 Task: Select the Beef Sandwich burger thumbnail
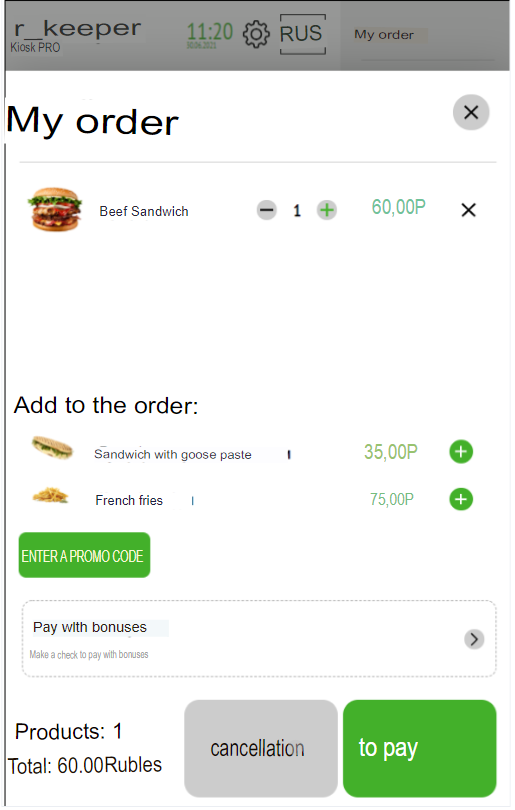[55, 209]
